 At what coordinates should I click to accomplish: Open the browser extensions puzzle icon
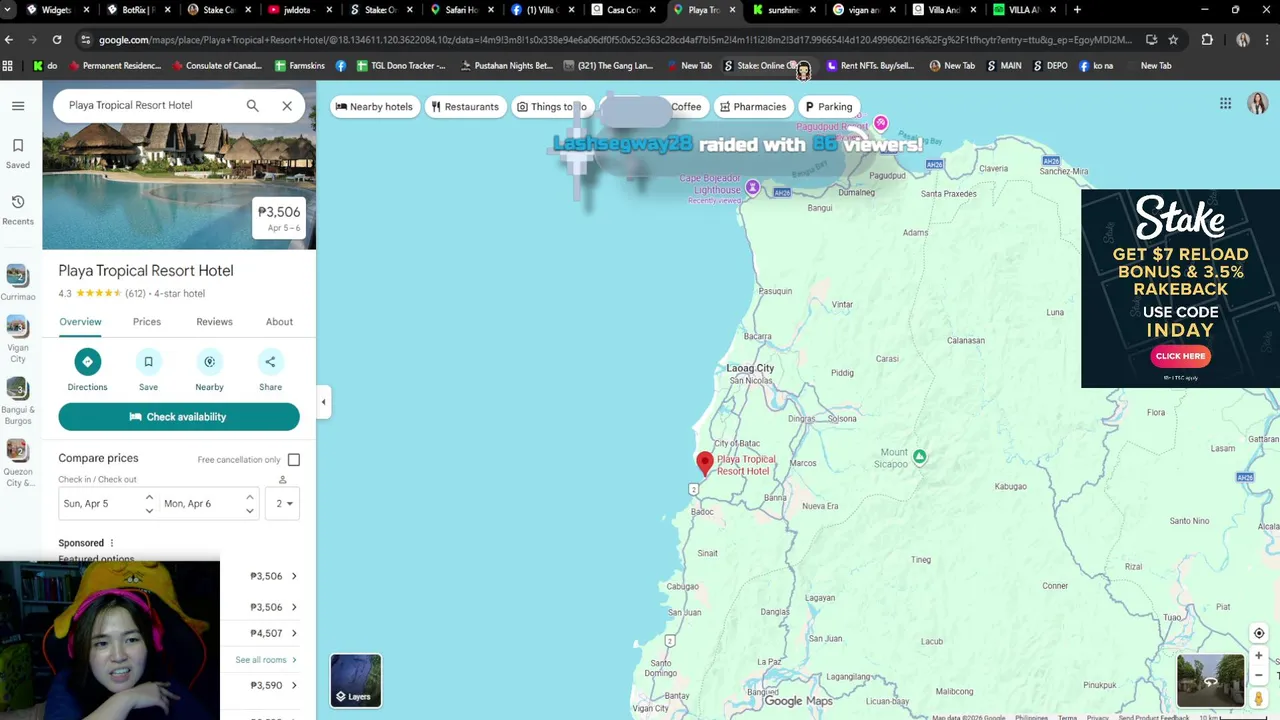point(1207,40)
